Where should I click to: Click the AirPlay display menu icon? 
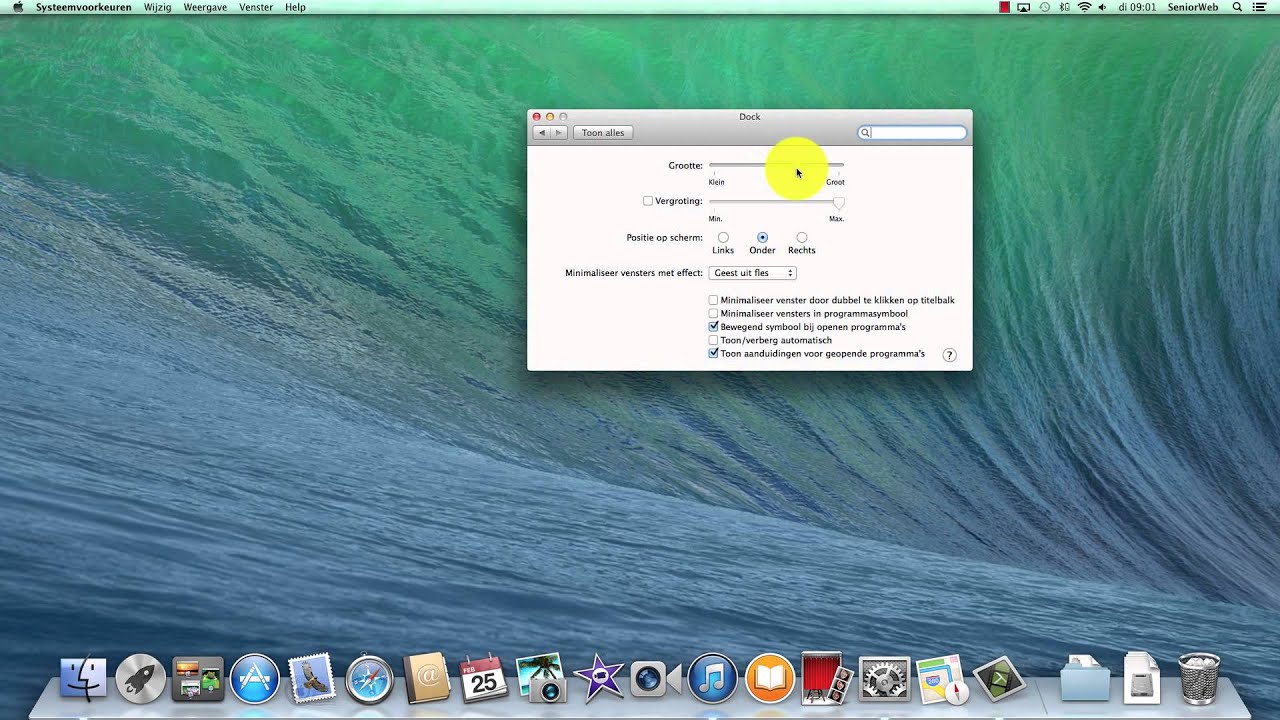pos(1024,7)
